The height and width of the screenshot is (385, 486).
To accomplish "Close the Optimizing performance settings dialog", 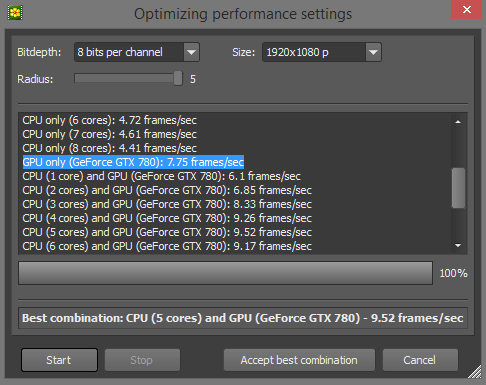I will click(x=467, y=9).
